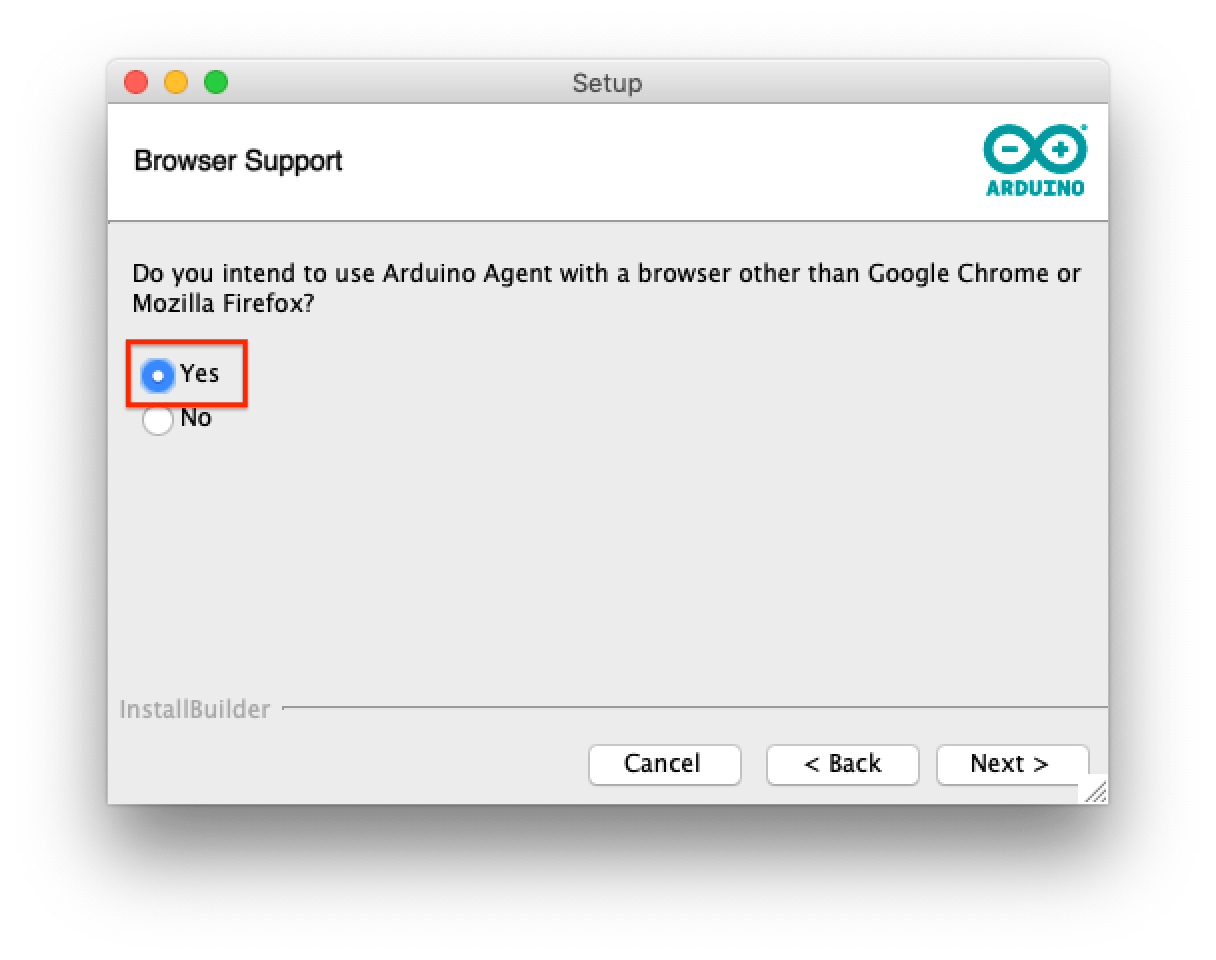This screenshot has width=1216, height=960.
Task: Close the Setup window with the red button
Action: [x=136, y=82]
